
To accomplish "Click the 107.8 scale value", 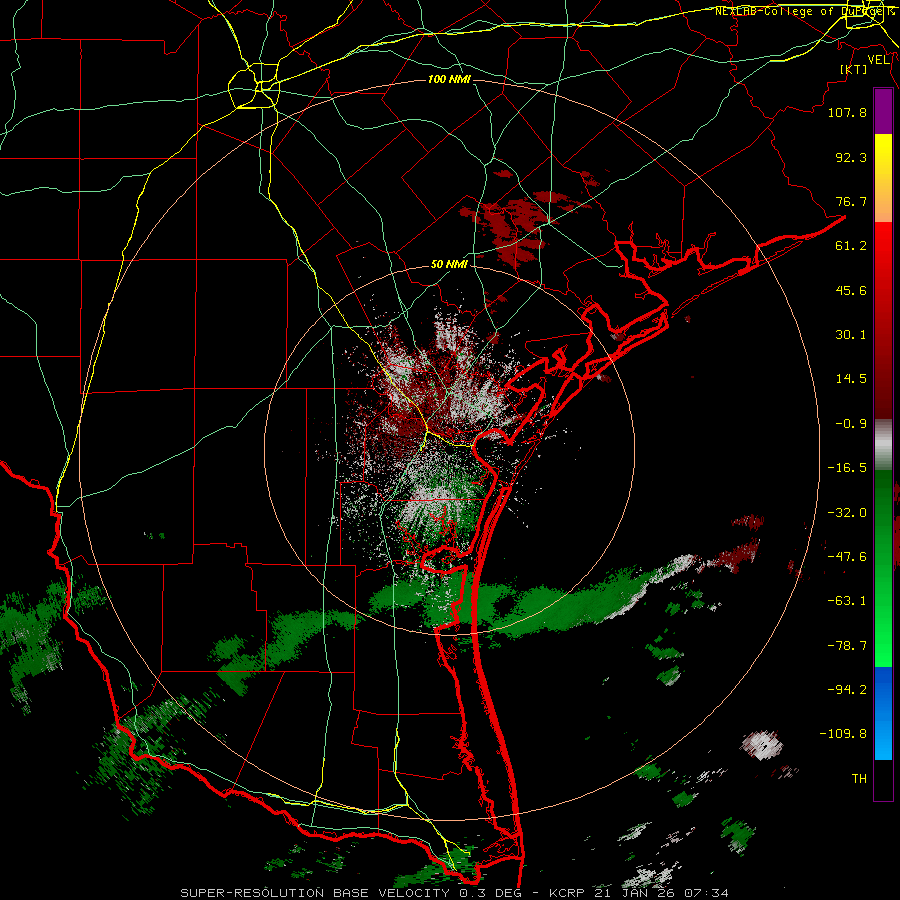I will tap(847, 112).
